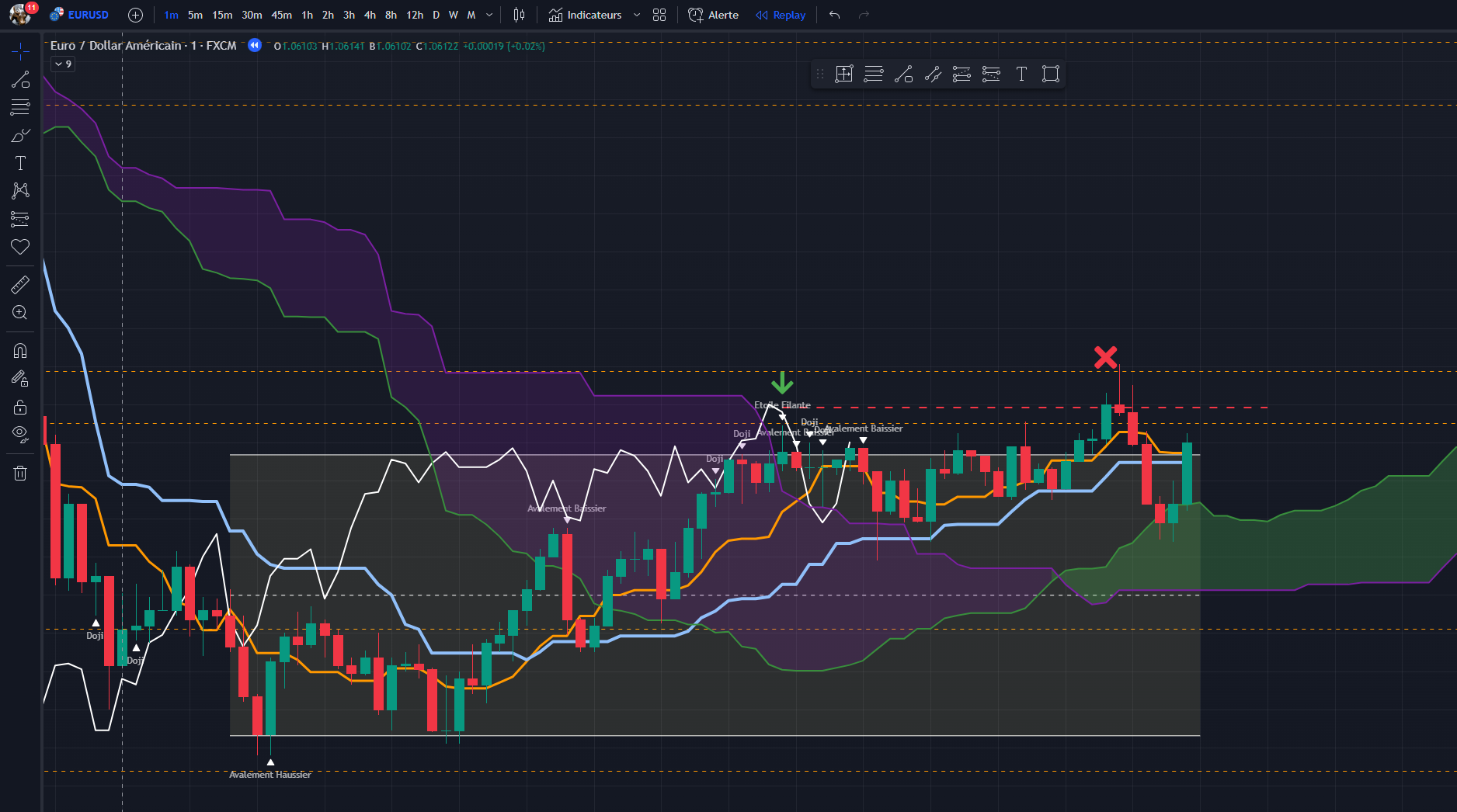Image resolution: width=1457 pixels, height=812 pixels.
Task: Toggle hide all drawings eye icon
Action: 20,434
